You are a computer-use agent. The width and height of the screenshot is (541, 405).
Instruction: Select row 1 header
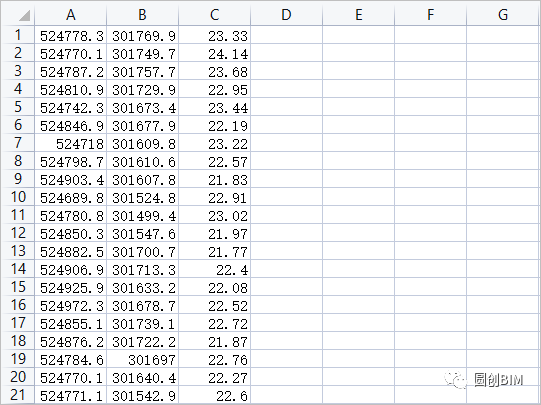(x=18, y=34)
